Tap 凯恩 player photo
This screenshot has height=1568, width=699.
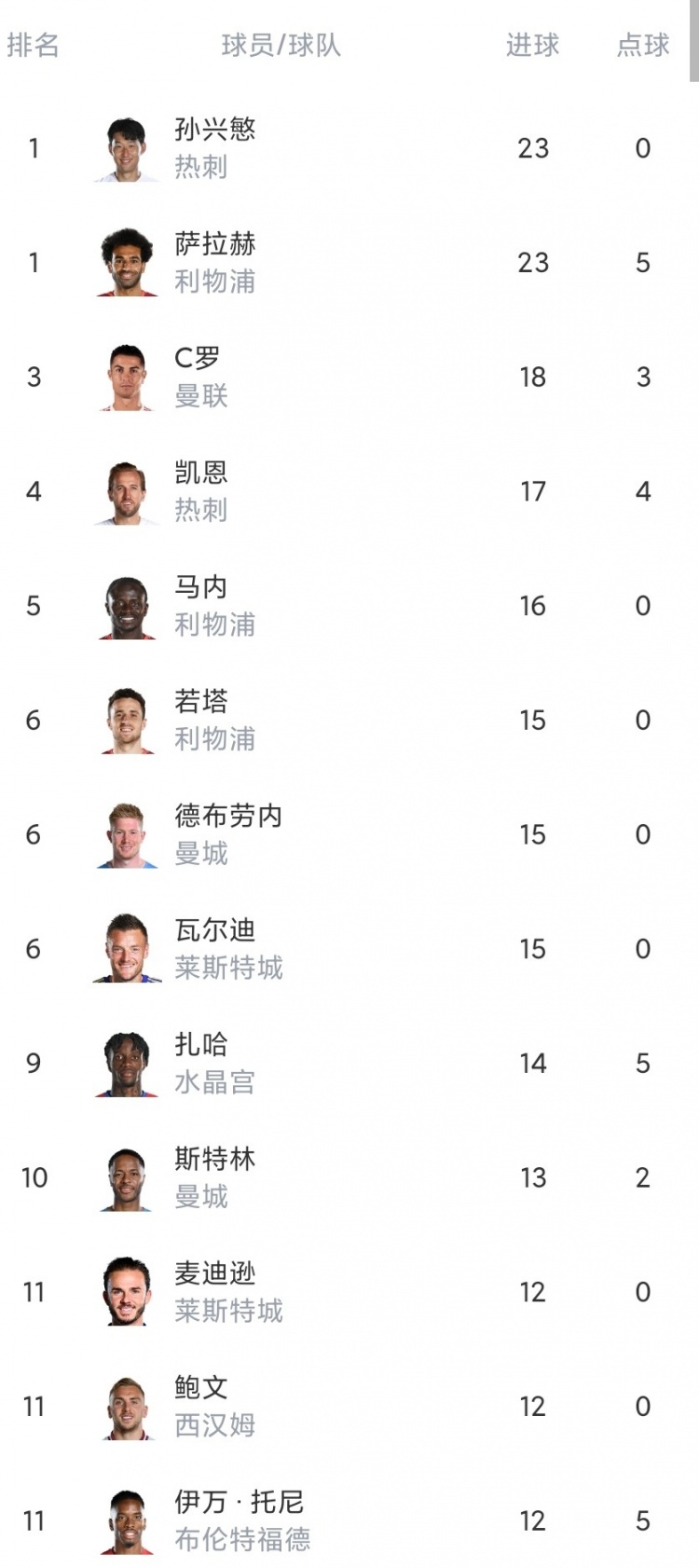click(x=127, y=491)
